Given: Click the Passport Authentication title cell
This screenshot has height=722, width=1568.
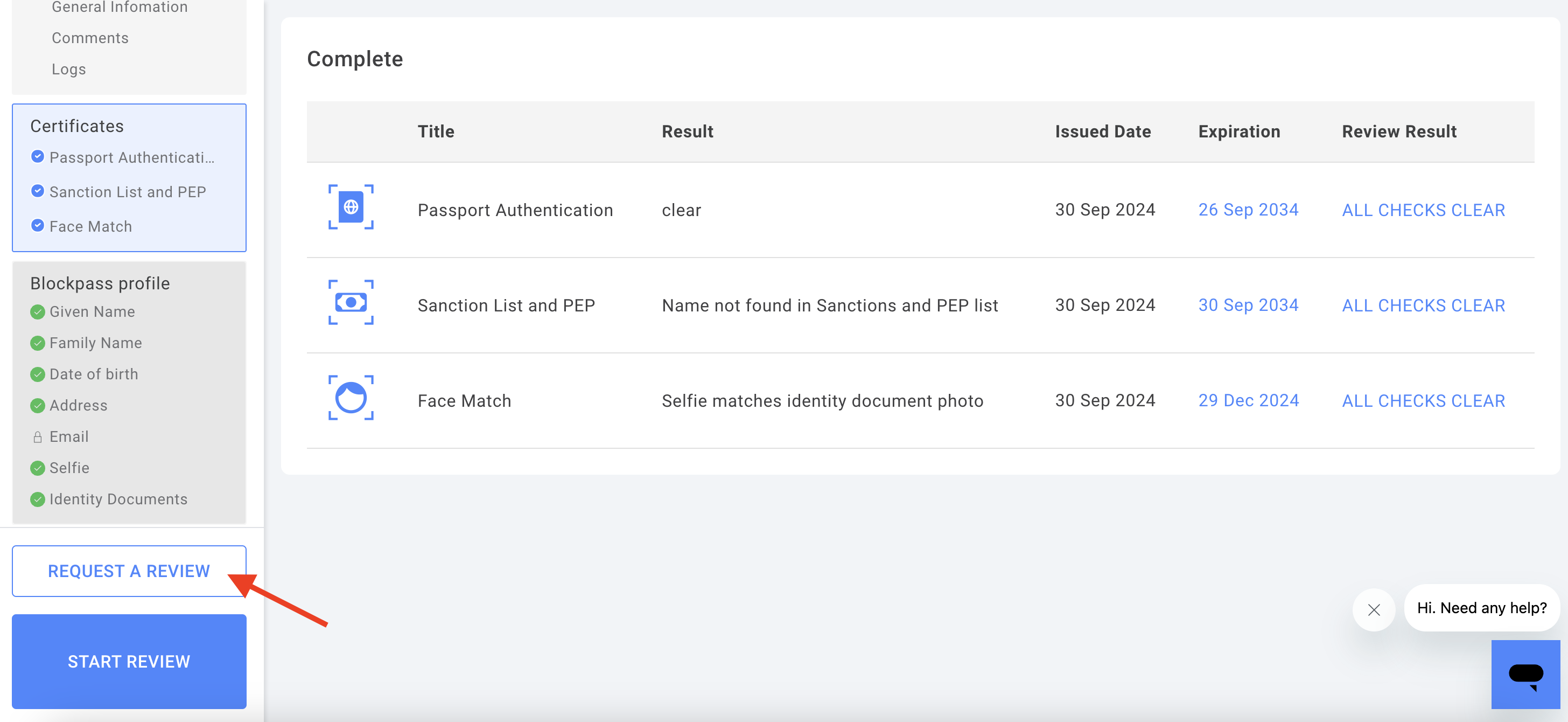Looking at the screenshot, I should (x=515, y=210).
